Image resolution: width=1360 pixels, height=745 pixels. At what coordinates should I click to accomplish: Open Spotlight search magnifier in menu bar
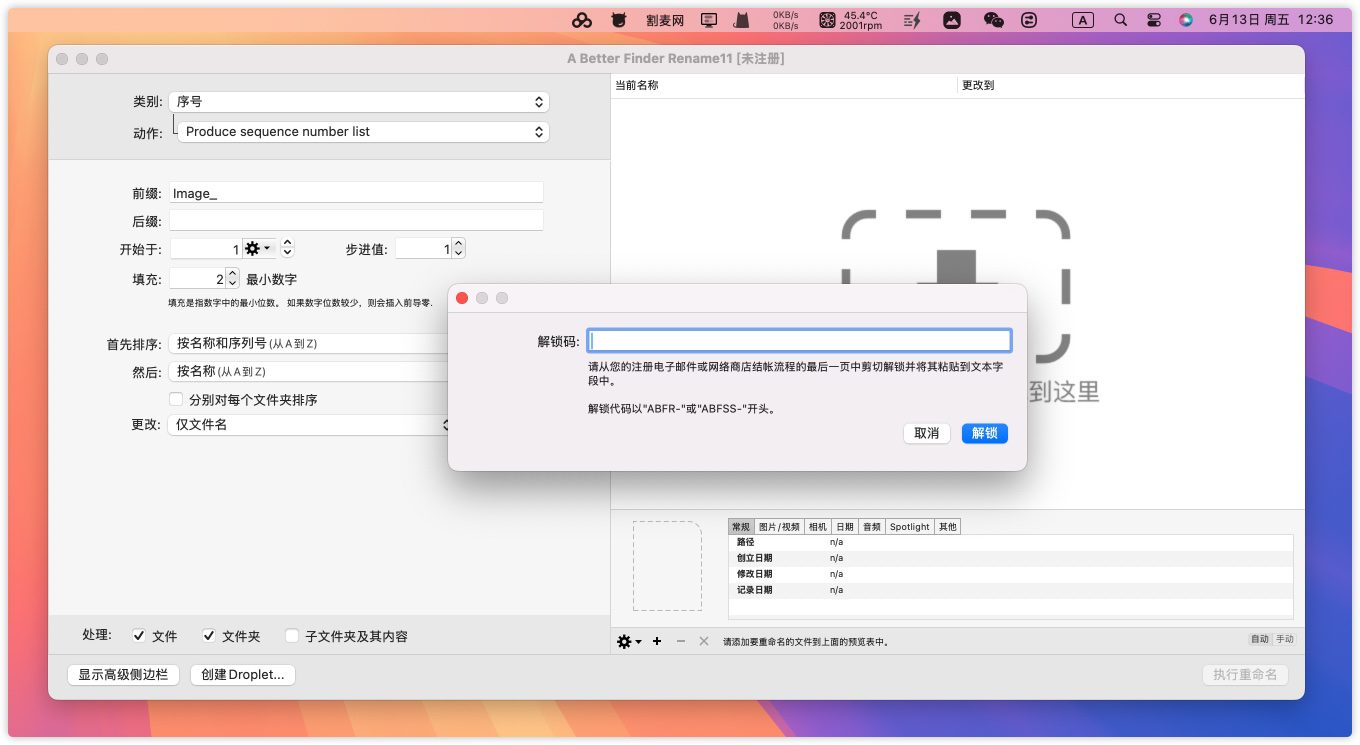(x=1120, y=20)
